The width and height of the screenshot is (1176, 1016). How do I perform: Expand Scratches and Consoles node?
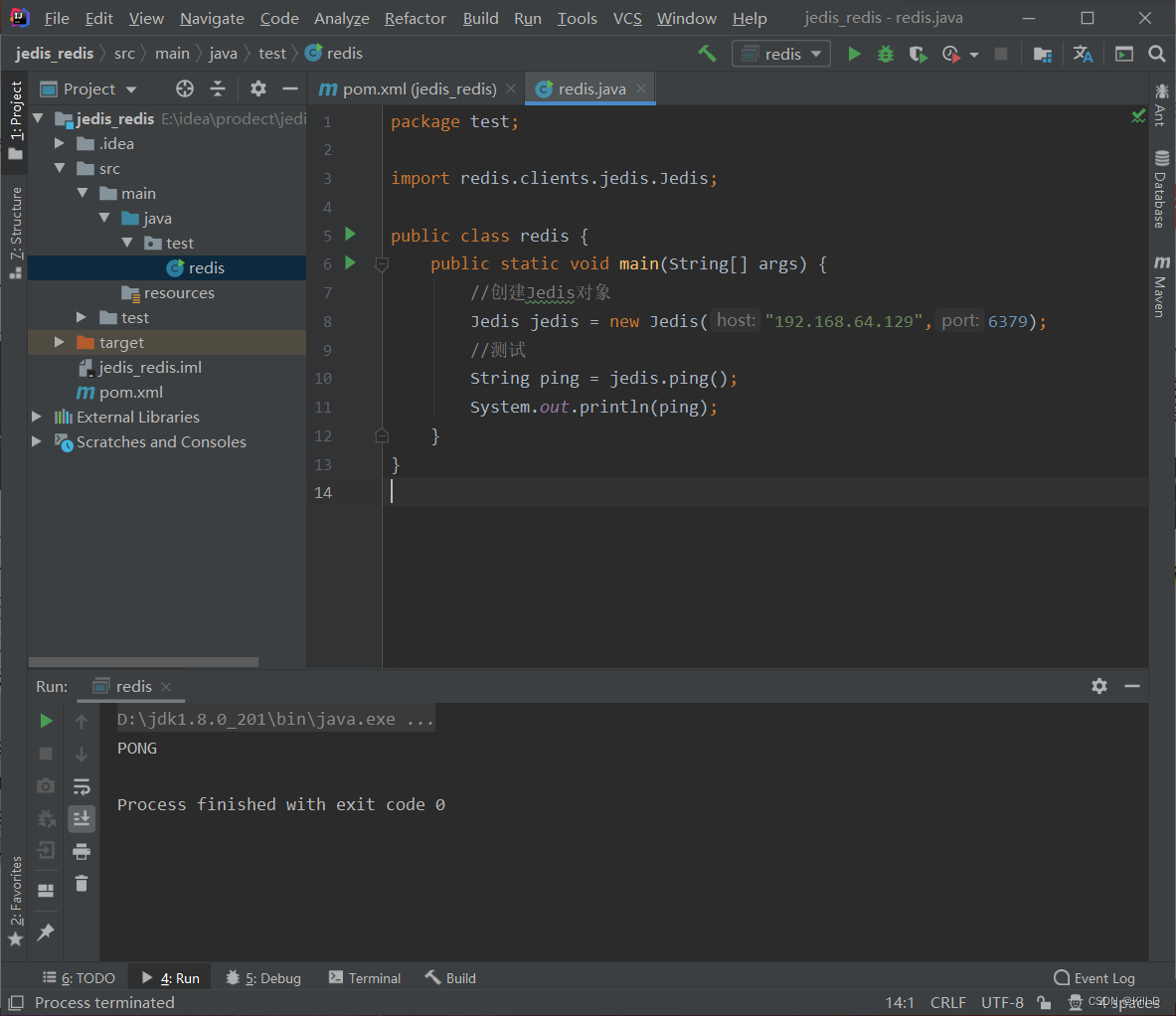36,440
